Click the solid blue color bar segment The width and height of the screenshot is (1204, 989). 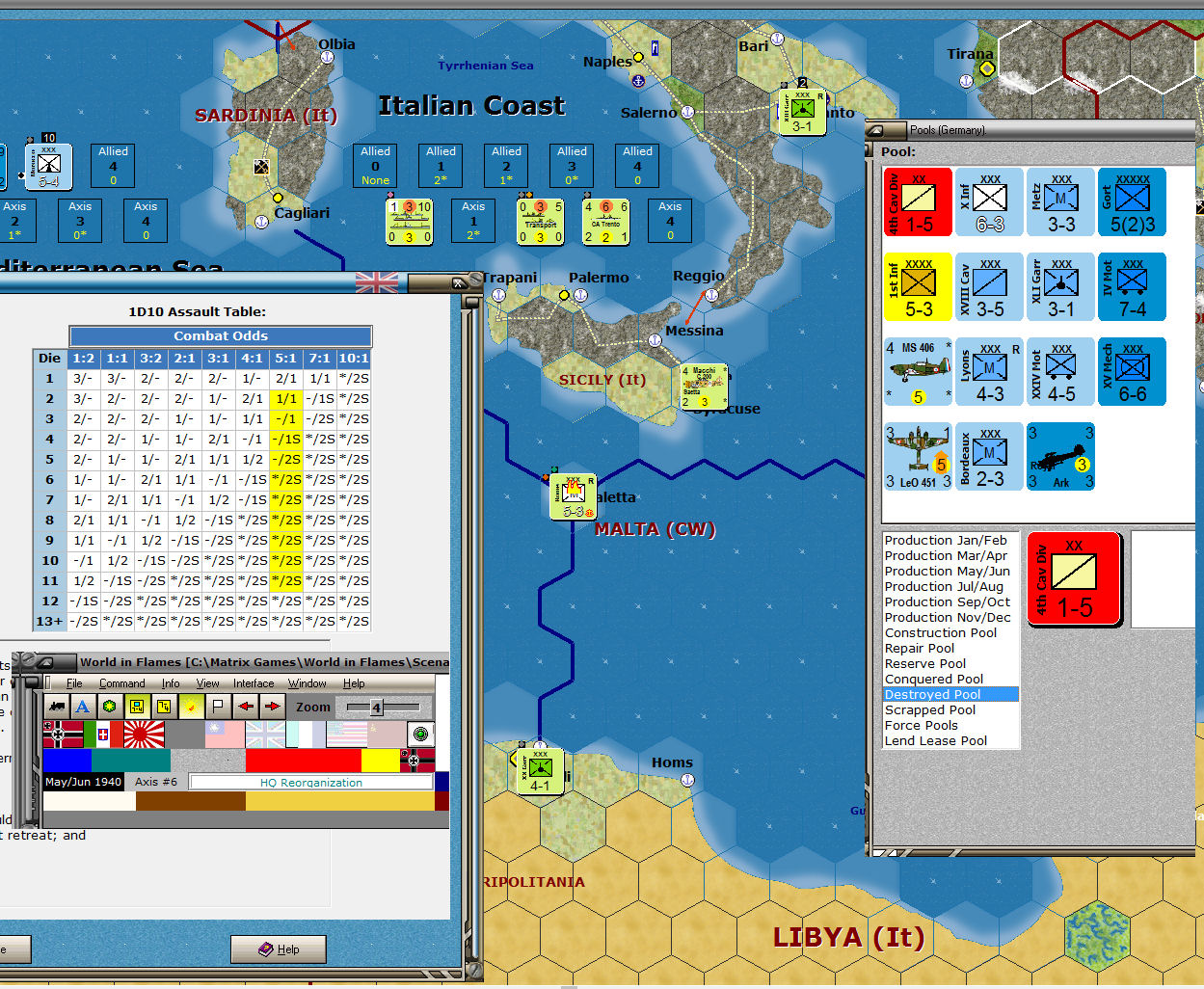[67, 762]
